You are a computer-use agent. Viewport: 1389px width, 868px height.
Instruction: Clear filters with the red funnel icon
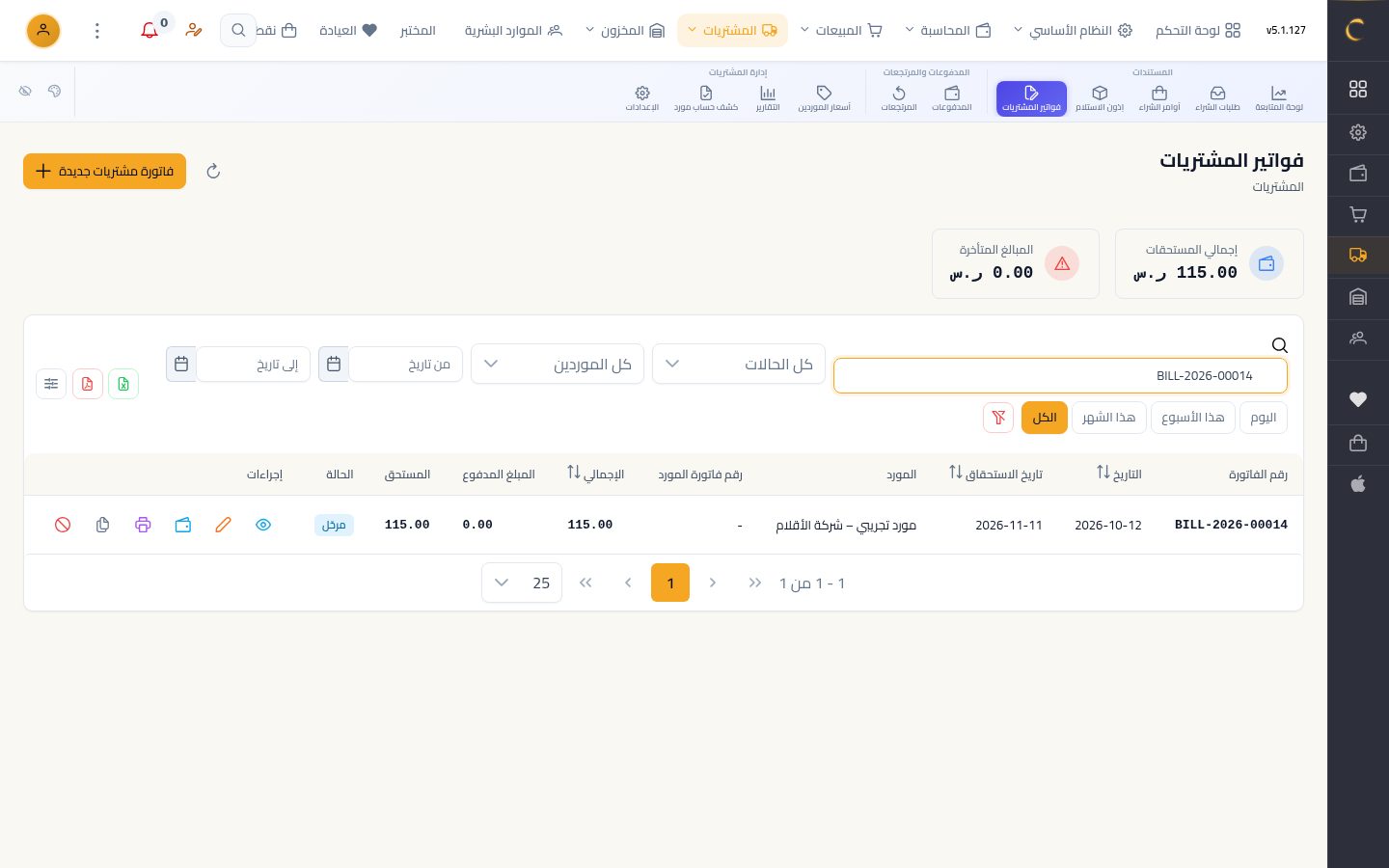[x=998, y=418]
